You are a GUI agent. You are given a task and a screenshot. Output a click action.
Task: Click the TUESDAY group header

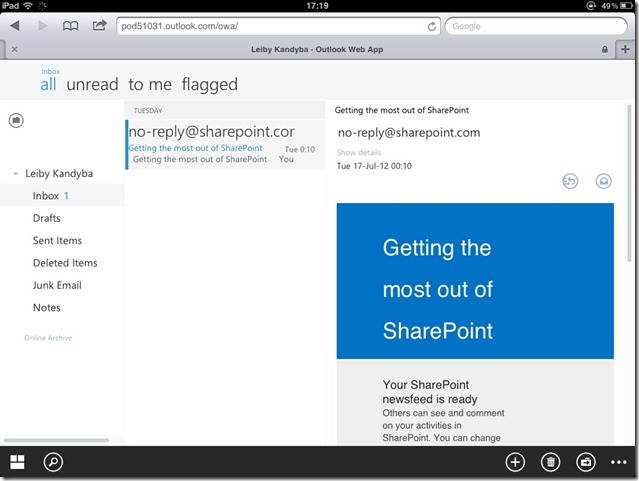(x=225, y=111)
